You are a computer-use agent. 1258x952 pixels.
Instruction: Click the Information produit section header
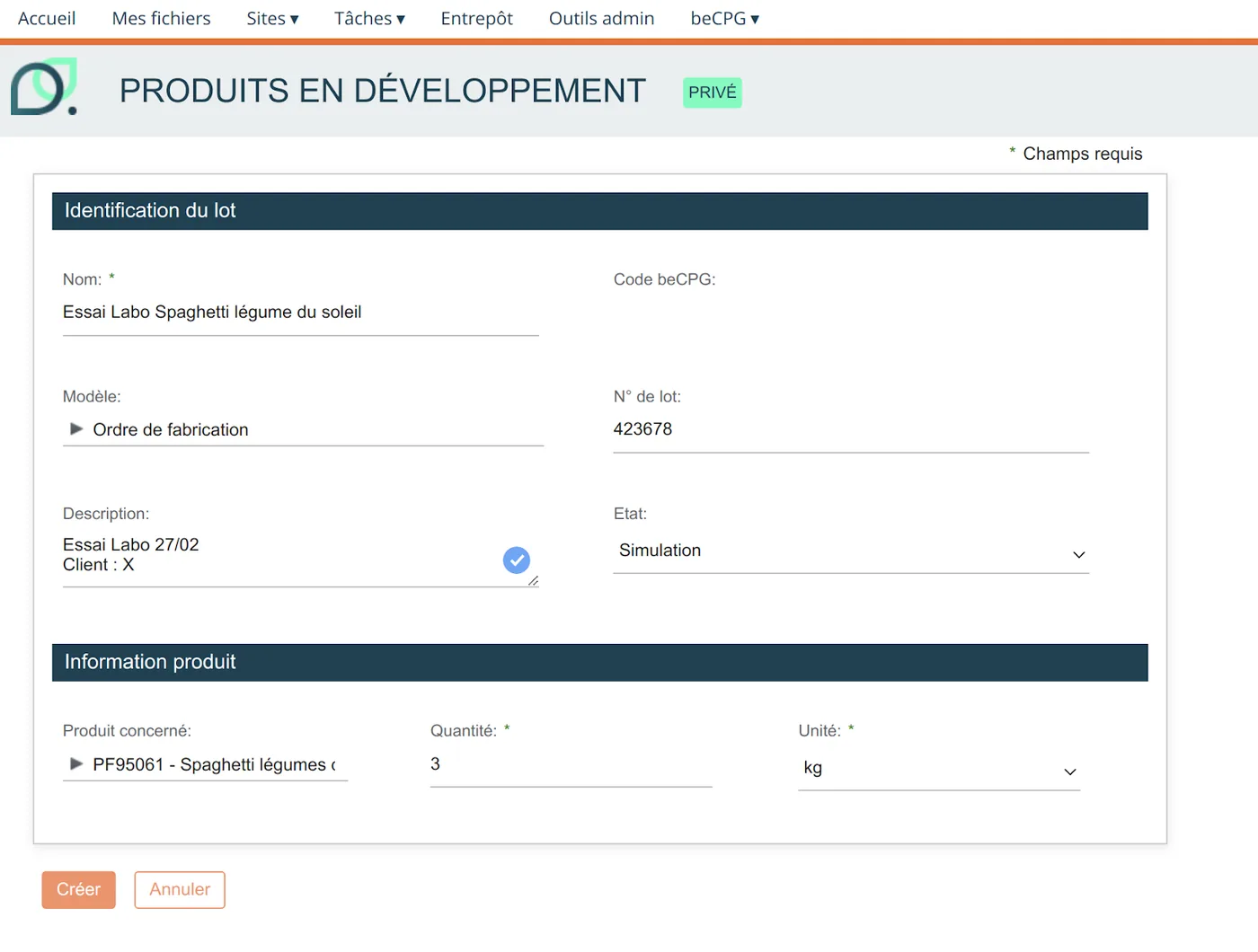[600, 663]
